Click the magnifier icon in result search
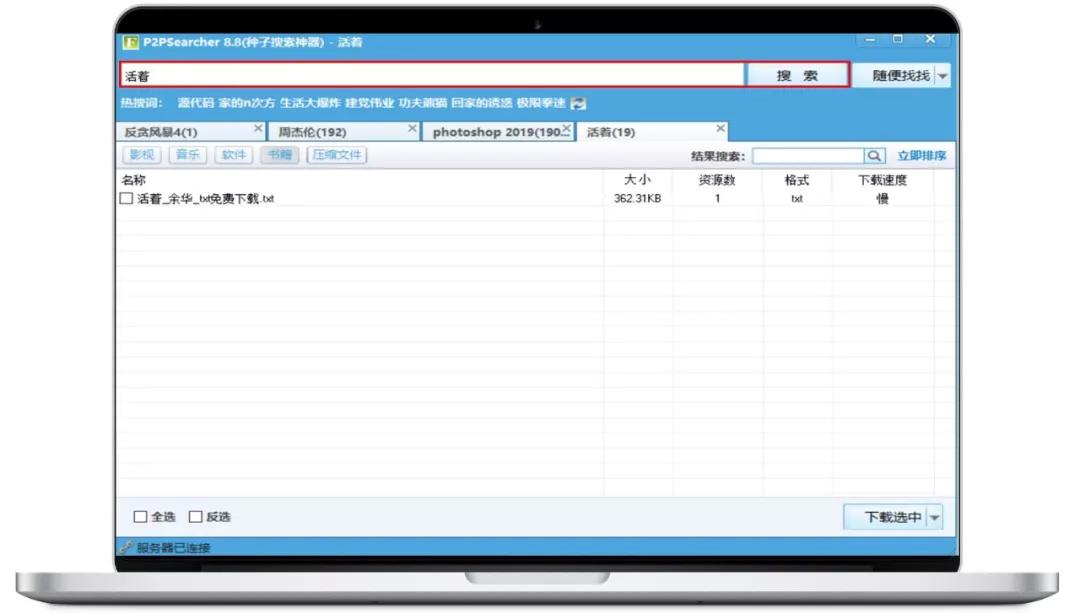 tap(874, 156)
